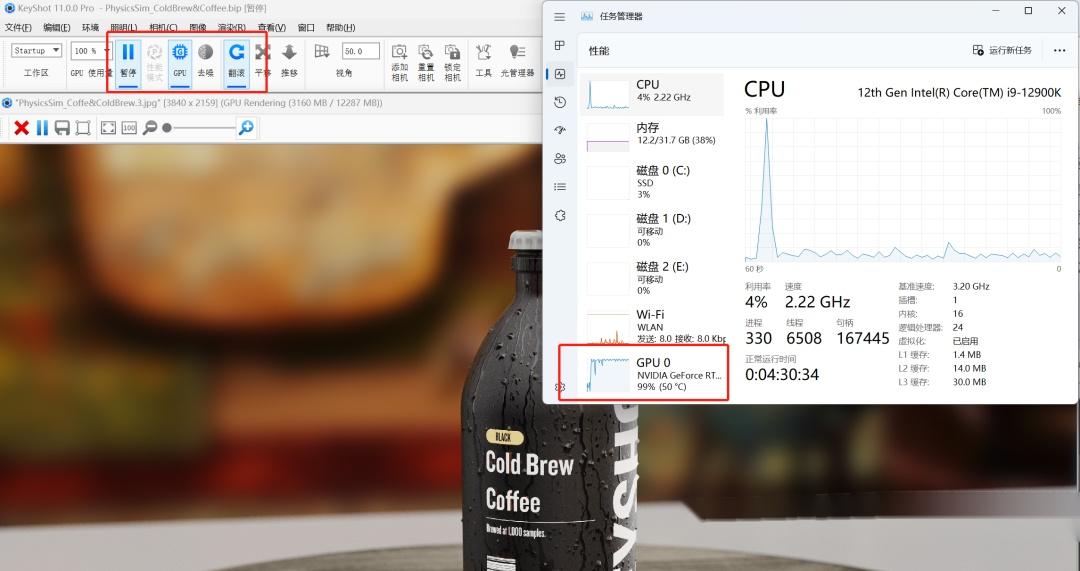Click the '12th Gen Intel(R) Core(TM) i9-12900K' text
The image size is (1080, 571).
(x=959, y=92)
